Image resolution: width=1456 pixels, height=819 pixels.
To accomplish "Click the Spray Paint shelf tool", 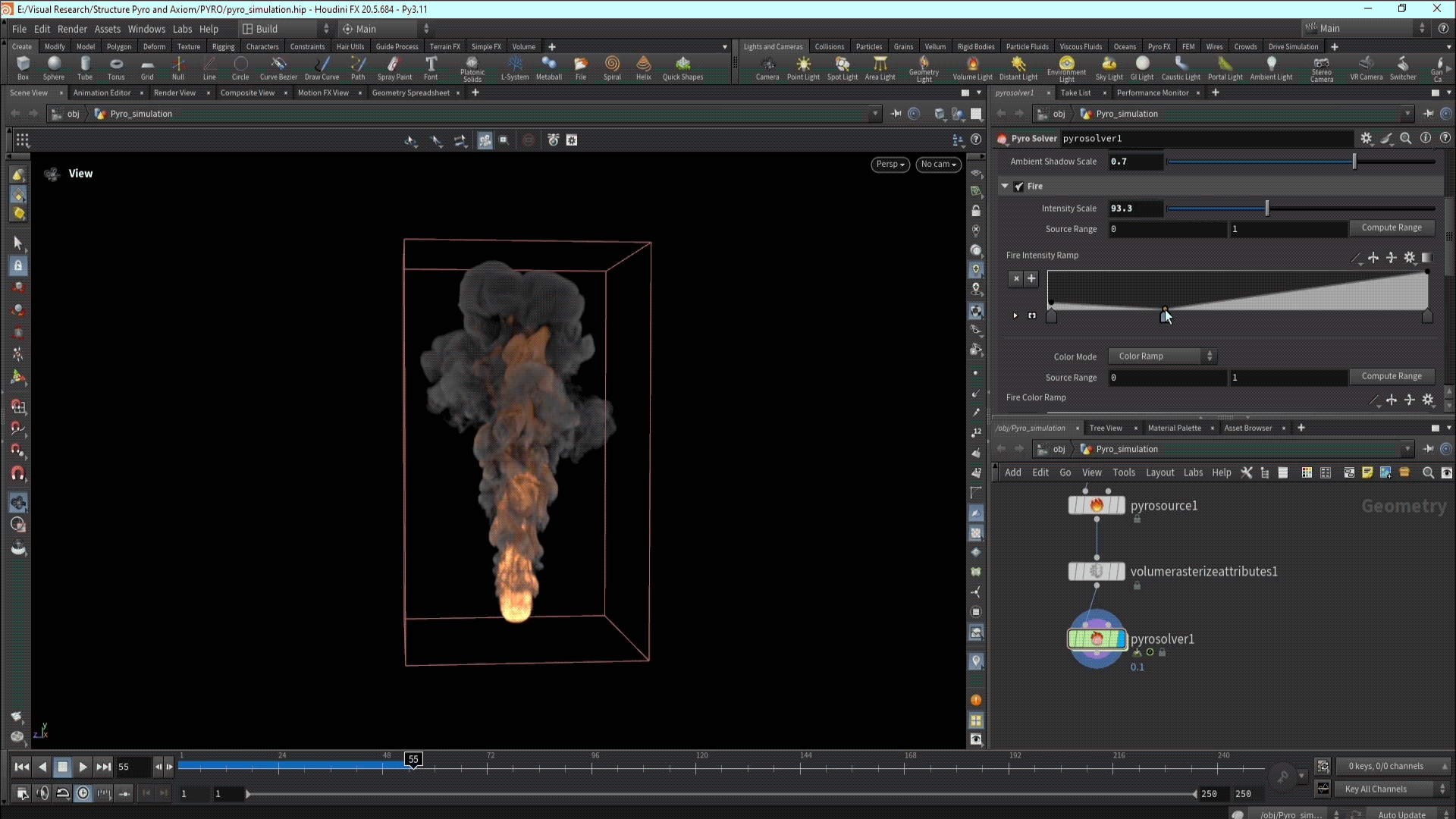I will 394,67.
